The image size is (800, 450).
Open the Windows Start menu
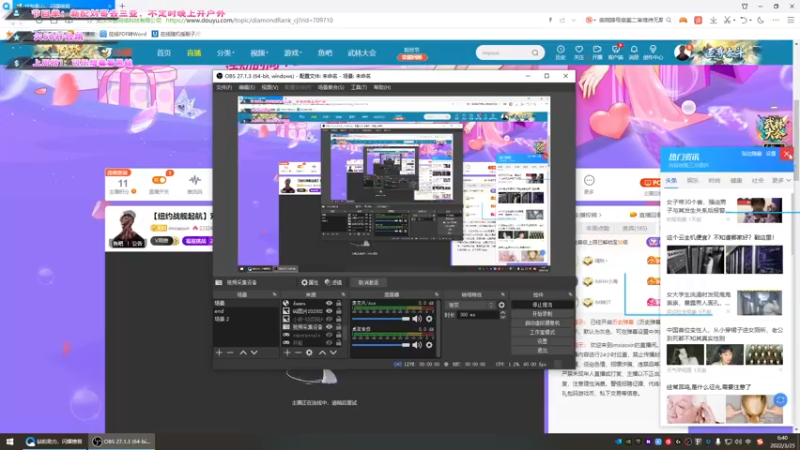point(10,441)
